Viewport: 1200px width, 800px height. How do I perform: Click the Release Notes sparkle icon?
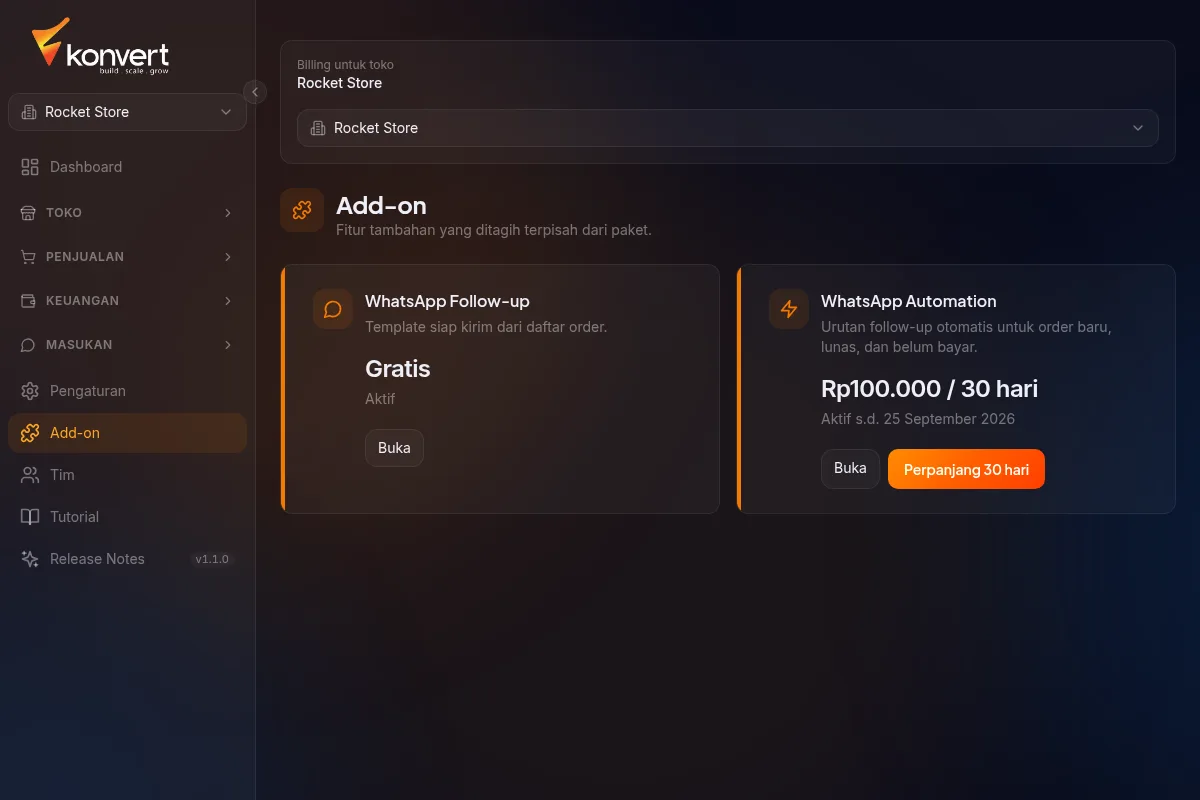tap(30, 559)
